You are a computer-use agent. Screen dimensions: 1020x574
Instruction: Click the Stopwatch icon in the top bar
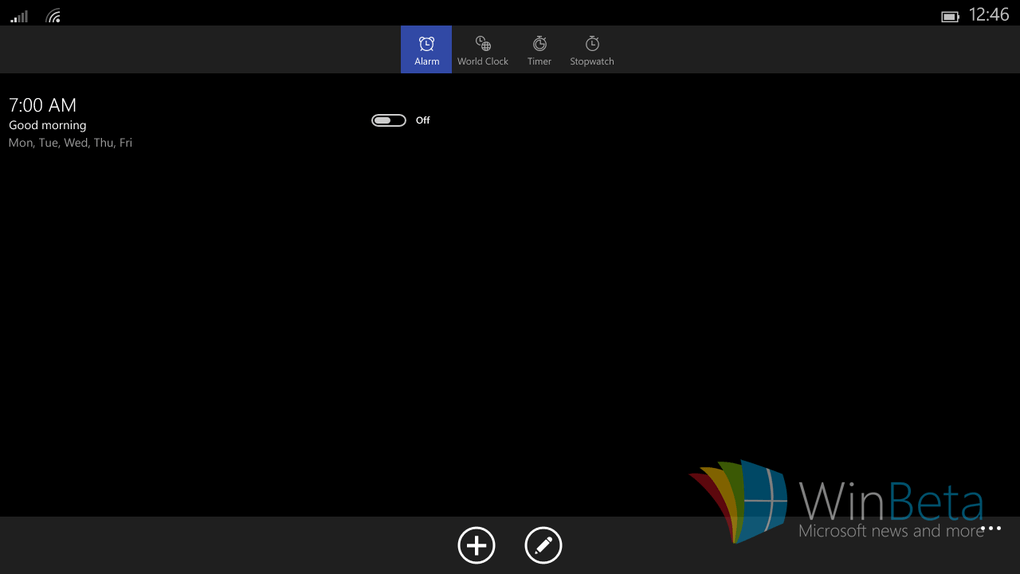click(592, 43)
